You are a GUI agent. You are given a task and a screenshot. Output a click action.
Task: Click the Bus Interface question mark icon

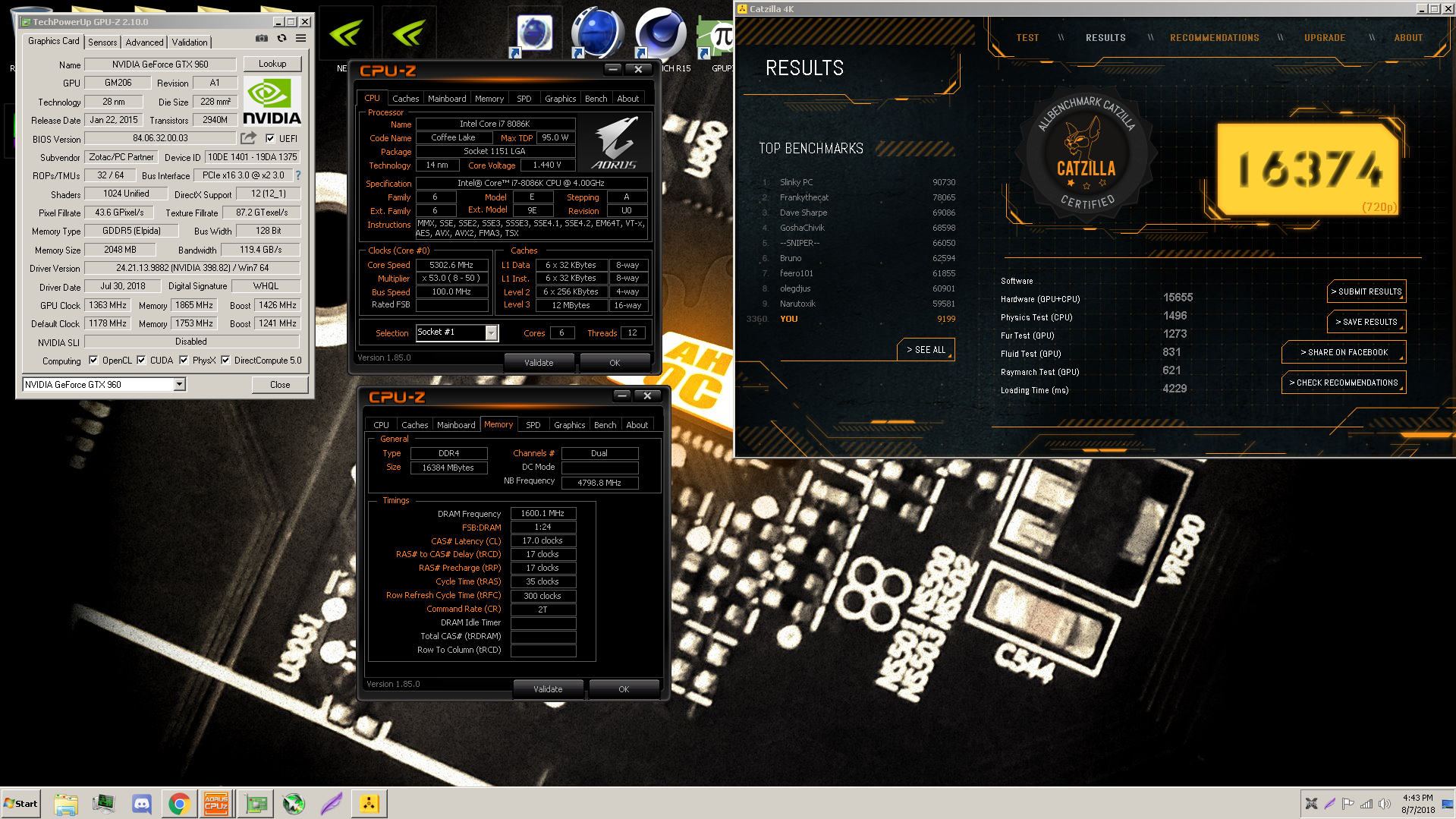click(x=298, y=175)
